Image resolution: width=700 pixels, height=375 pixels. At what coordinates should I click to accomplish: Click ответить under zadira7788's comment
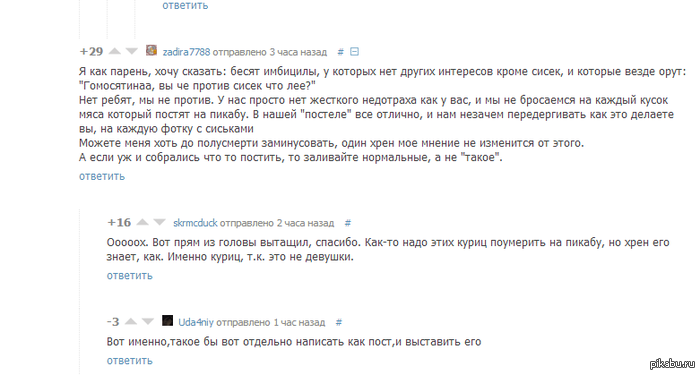[102, 176]
